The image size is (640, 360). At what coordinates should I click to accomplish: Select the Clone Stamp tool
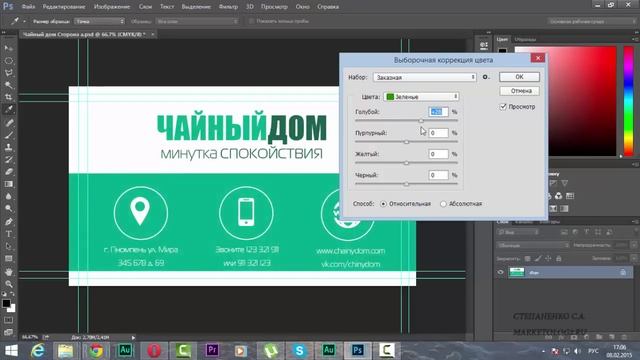tap(9, 147)
